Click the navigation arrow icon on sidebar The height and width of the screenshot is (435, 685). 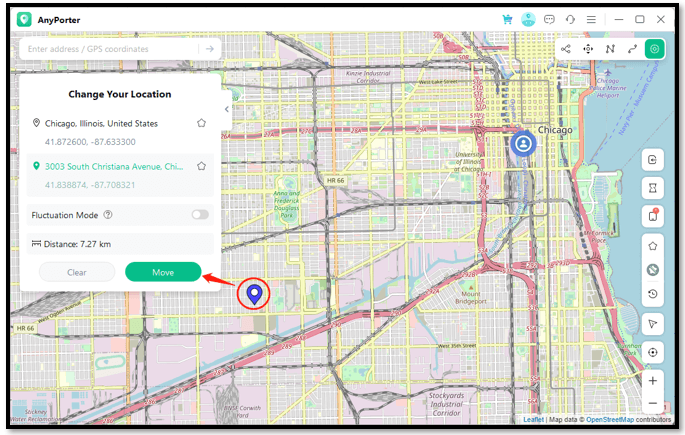pyautogui.click(x=653, y=324)
